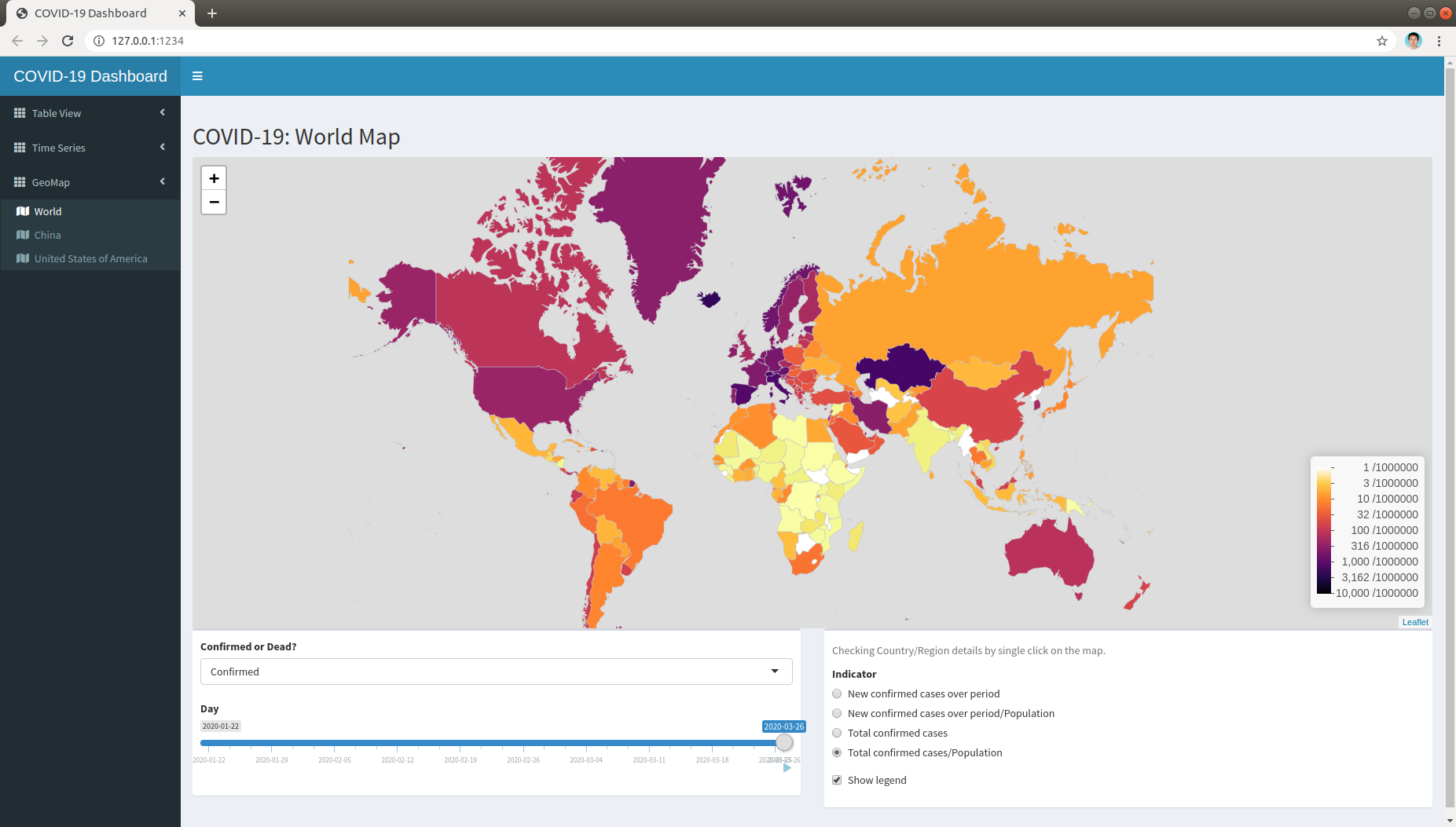
Task: Click the scrollbar down arrow
Action: pyautogui.click(x=1450, y=820)
